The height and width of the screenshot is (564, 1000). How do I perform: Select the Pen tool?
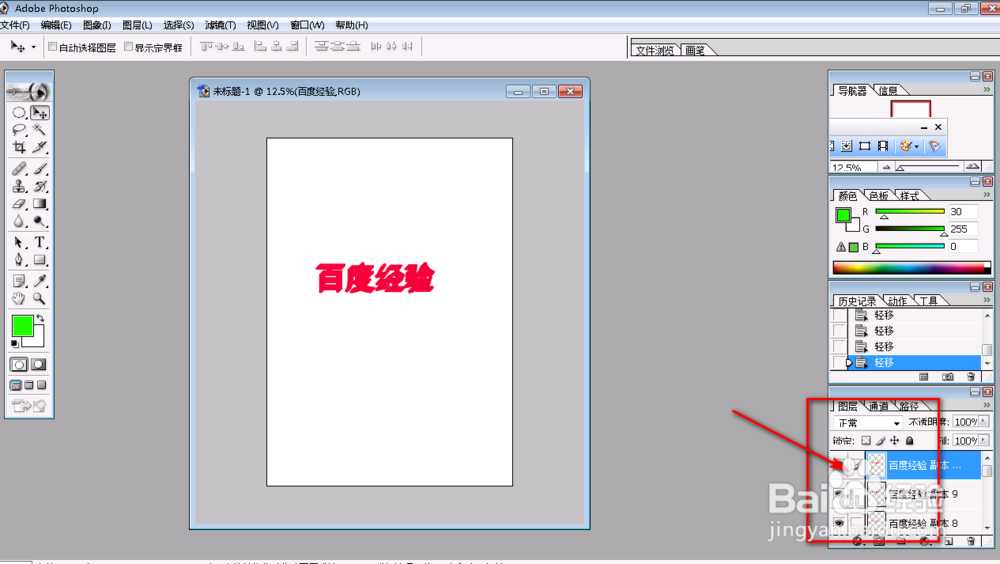click(19, 260)
